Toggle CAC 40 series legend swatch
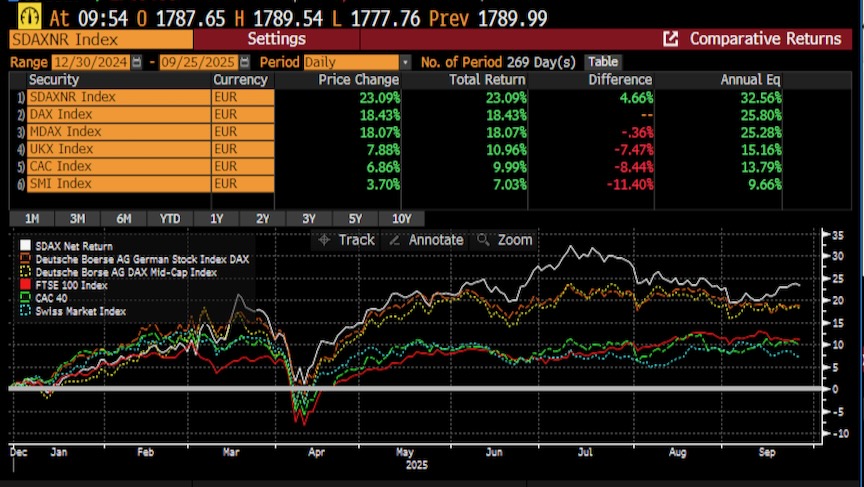Screen dimensions: 864x487 25,297
